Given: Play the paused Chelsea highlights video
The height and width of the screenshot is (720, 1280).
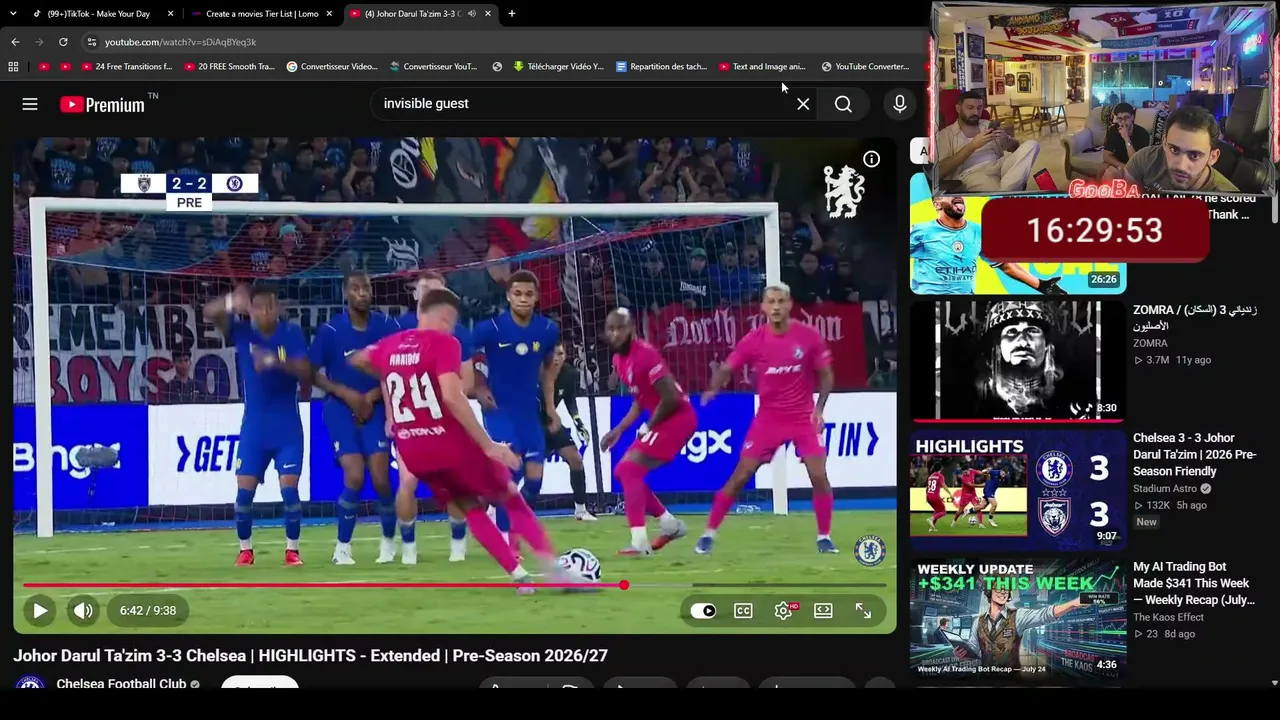Looking at the screenshot, I should (x=40, y=611).
